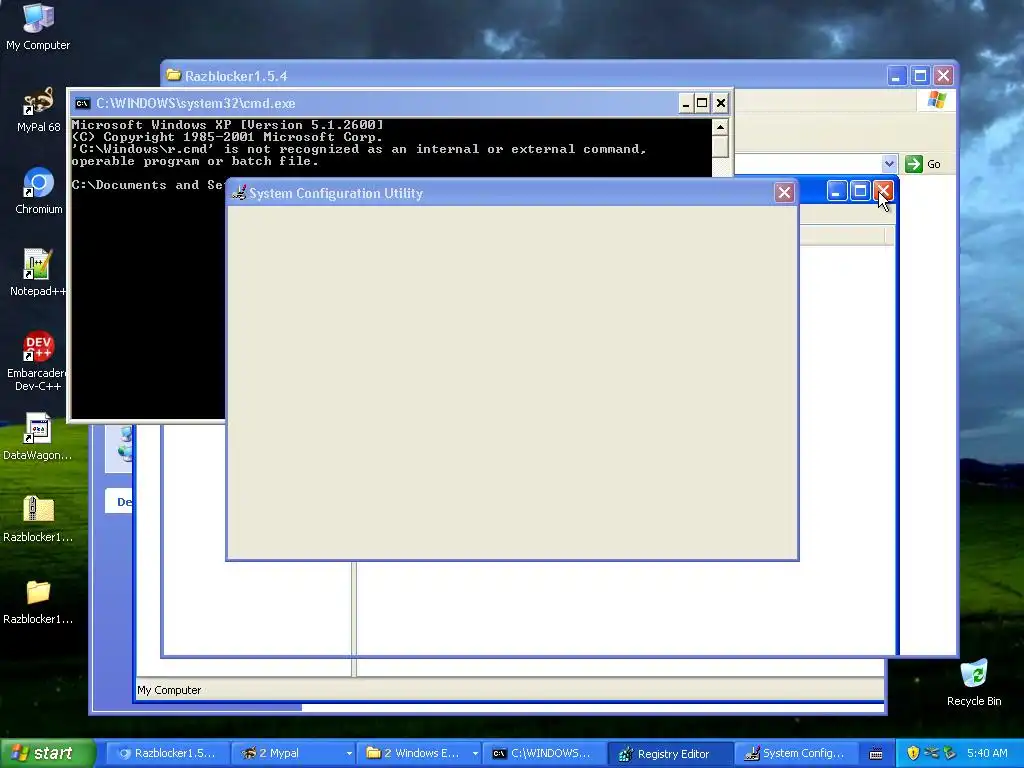Screen dimensions: 1024x768
Task: Switch to Registry Editor in the taskbar
Action: click(671, 753)
